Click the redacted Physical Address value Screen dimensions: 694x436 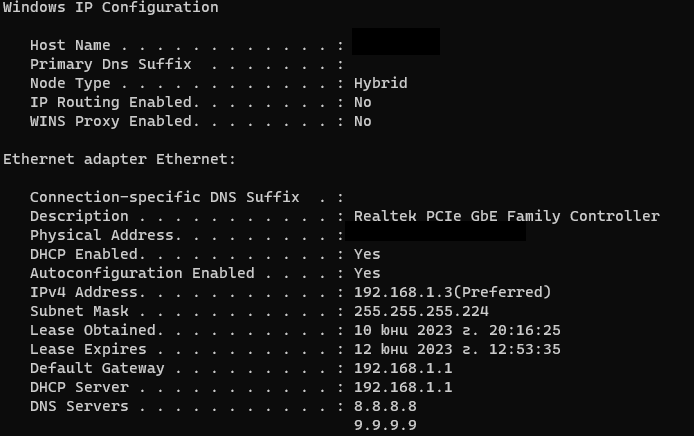pos(440,234)
